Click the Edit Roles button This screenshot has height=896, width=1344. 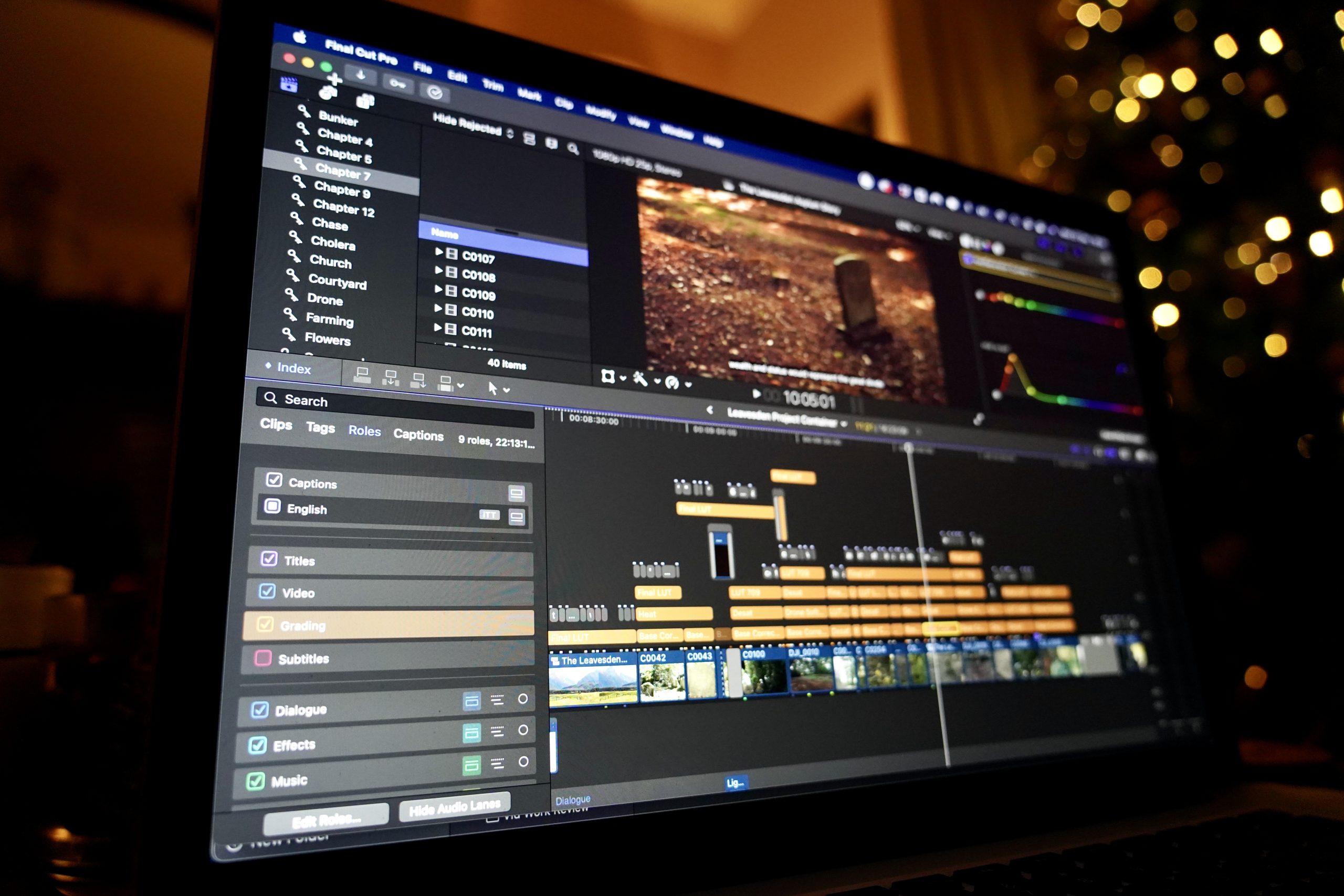click(x=326, y=820)
